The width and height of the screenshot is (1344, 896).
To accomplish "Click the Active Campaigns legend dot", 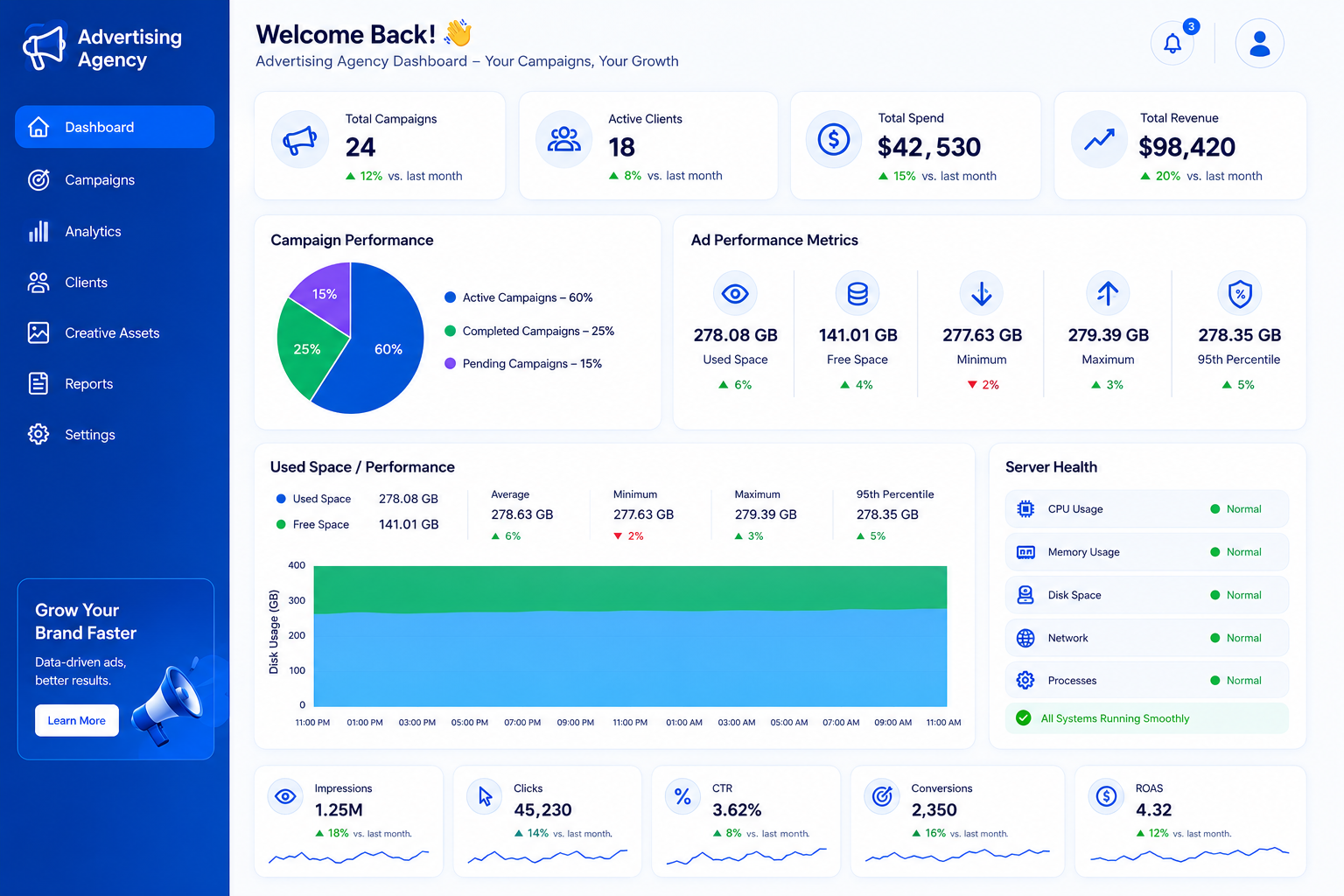I will coord(450,297).
